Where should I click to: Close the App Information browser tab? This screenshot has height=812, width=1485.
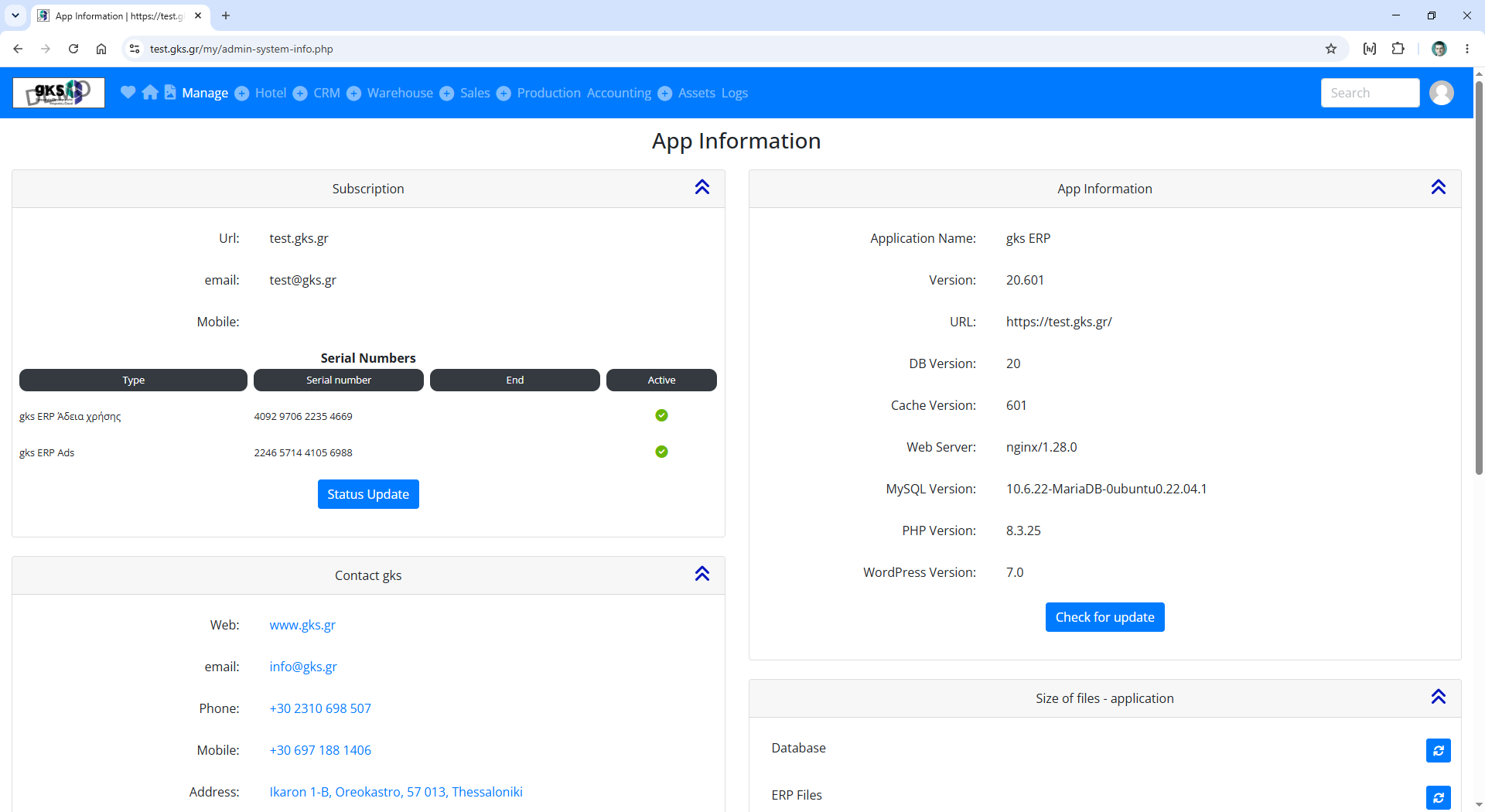tap(198, 15)
